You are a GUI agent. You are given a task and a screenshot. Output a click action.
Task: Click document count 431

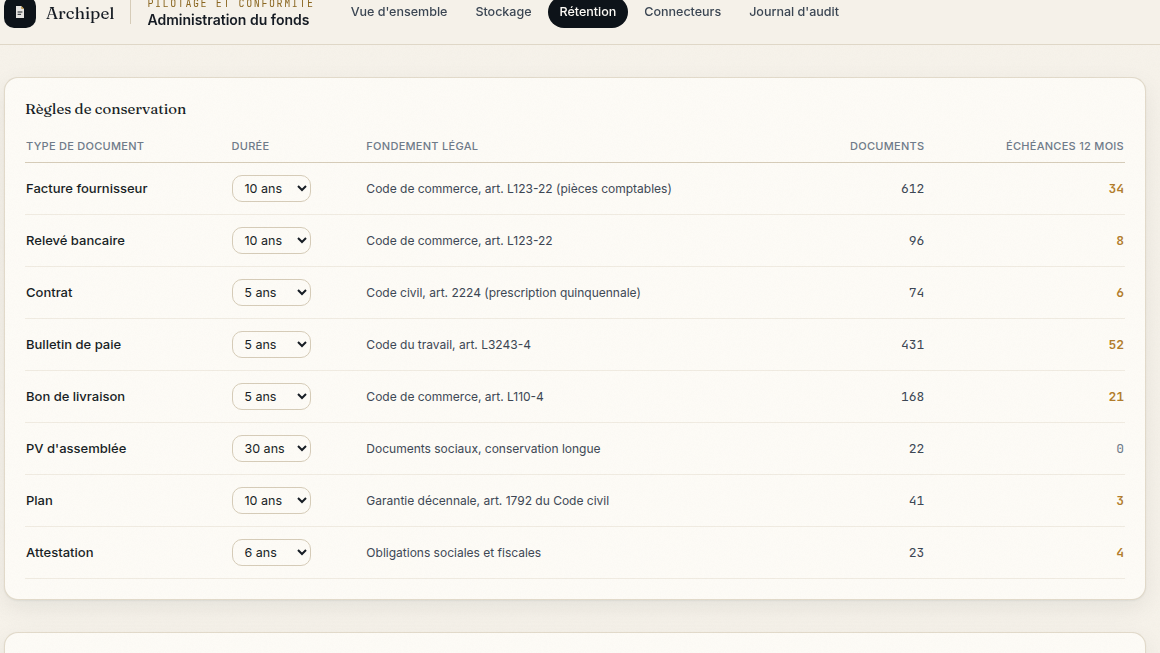pyautogui.click(x=912, y=345)
